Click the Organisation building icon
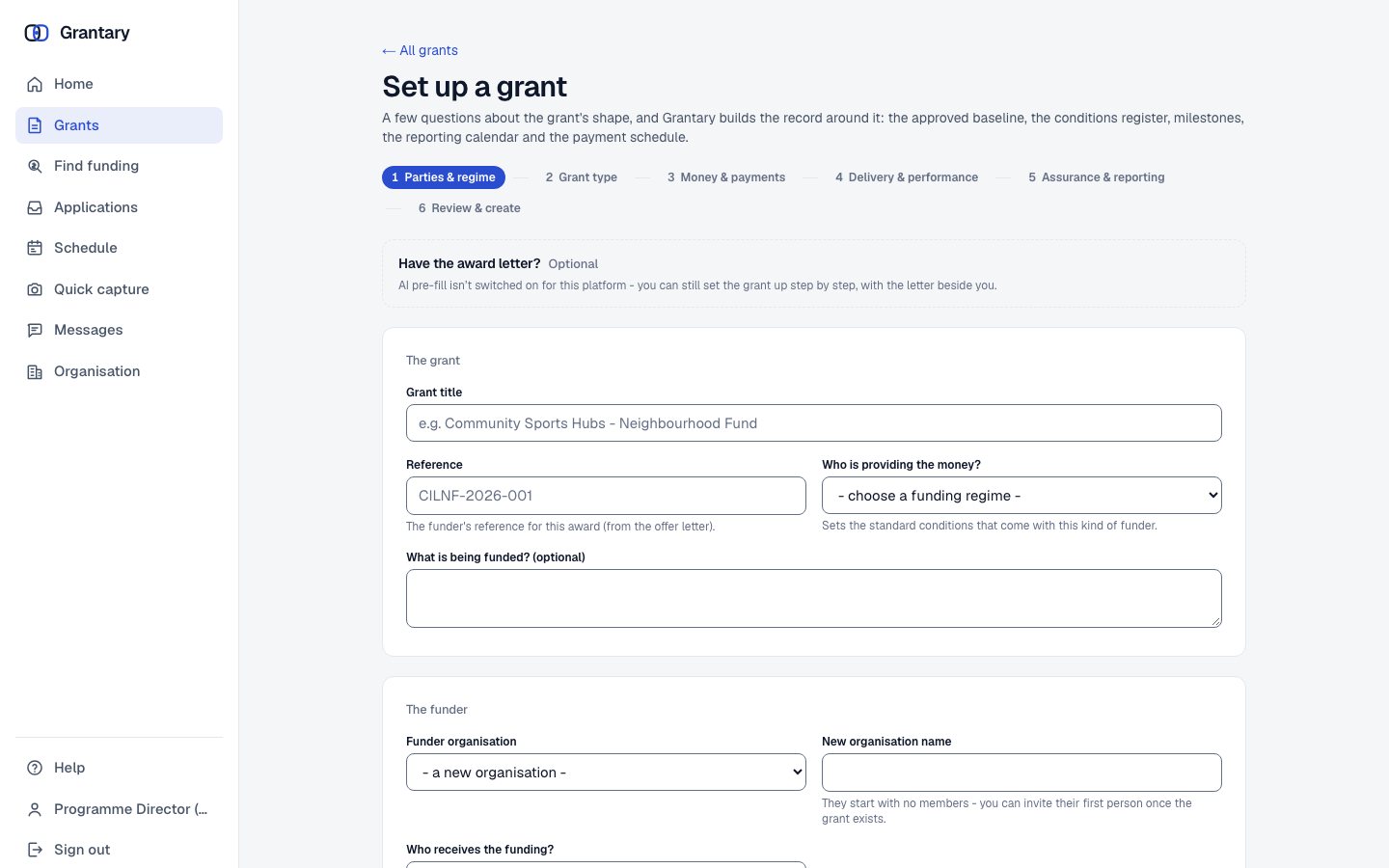 click(x=35, y=371)
